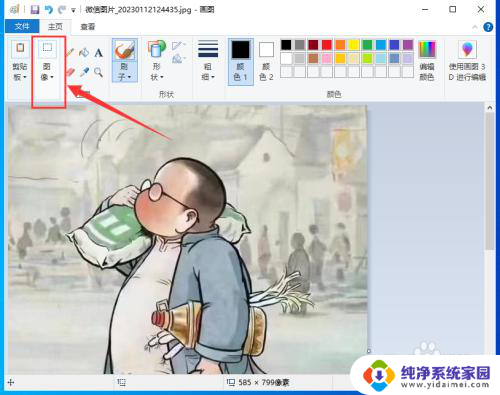The height and width of the screenshot is (395, 500).
Task: Click the Redo arrow in quick access toolbar
Action: pos(62,10)
